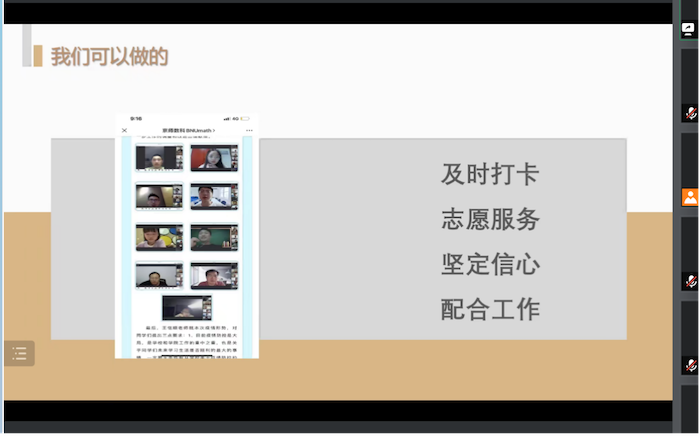This screenshot has width=700, height=436.
Task: Click the thumbnail of woman in red top
Action: [x=214, y=158]
